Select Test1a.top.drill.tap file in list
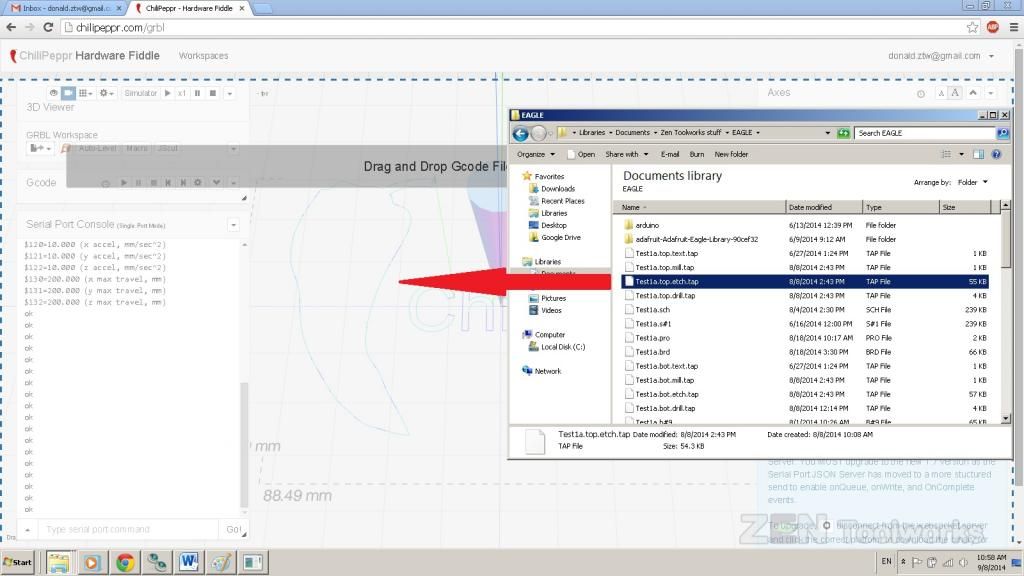This screenshot has width=1024, height=576. (667, 296)
